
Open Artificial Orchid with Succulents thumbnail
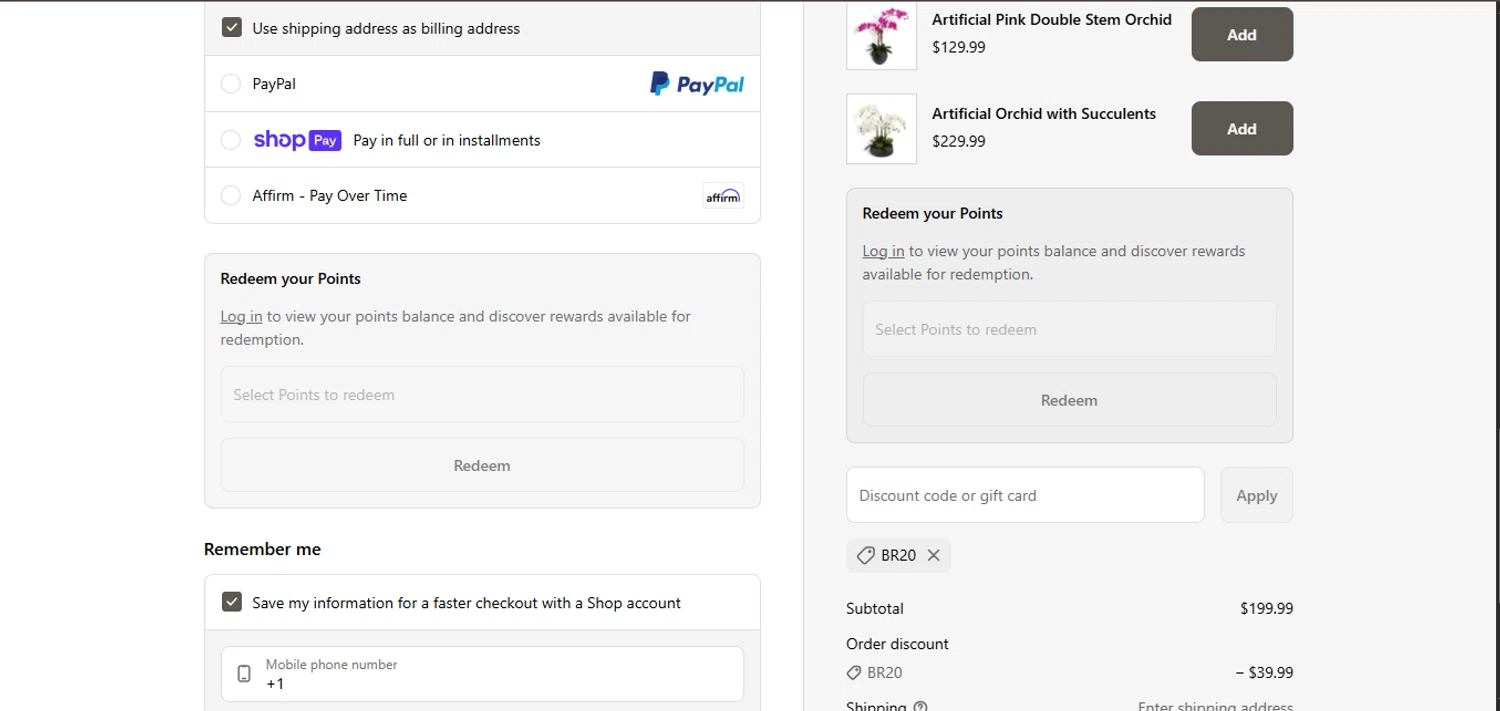click(881, 129)
